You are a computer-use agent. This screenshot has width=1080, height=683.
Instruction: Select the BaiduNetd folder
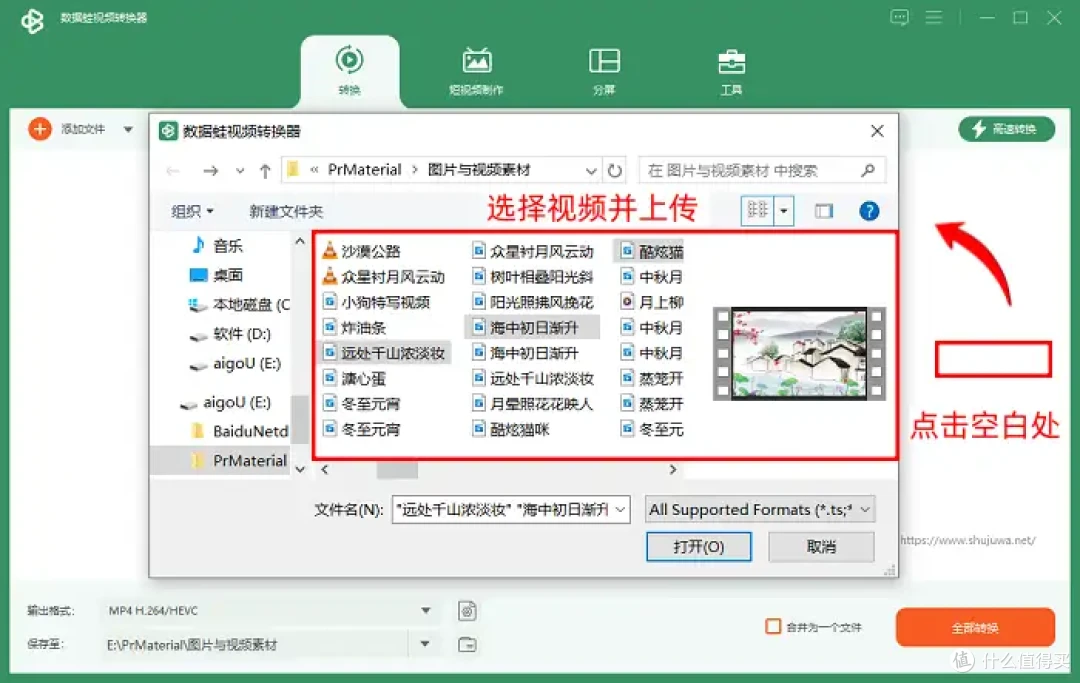pos(240,431)
